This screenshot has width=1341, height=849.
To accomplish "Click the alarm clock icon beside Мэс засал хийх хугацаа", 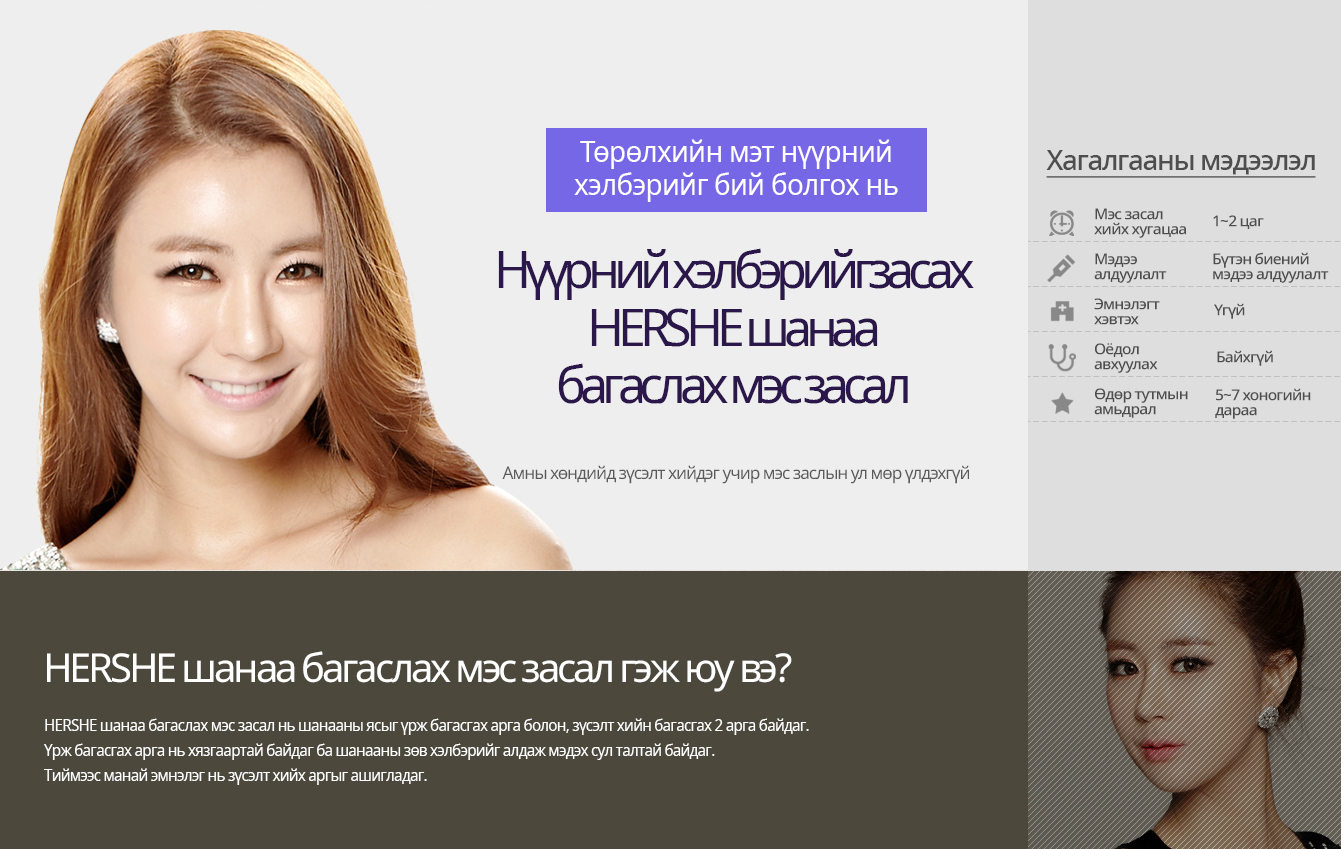I will coord(1062,222).
